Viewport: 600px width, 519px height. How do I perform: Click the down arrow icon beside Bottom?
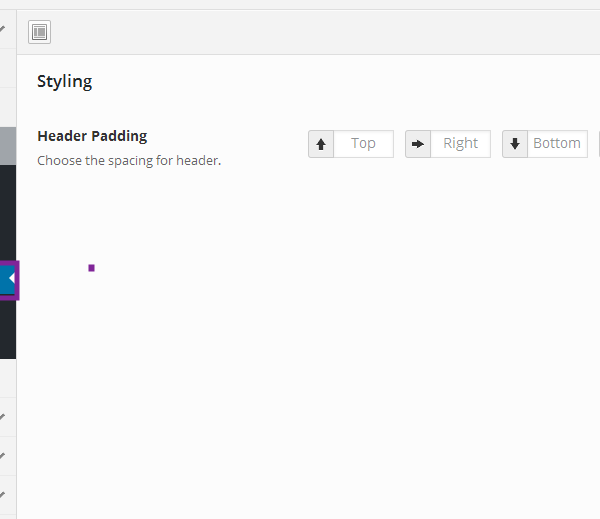click(x=515, y=144)
